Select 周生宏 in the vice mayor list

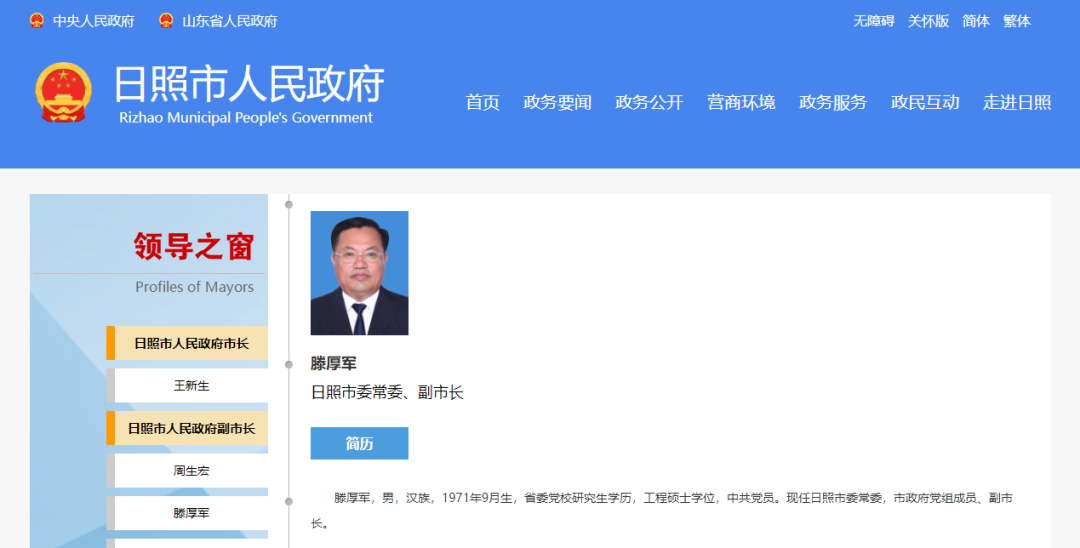click(191, 470)
